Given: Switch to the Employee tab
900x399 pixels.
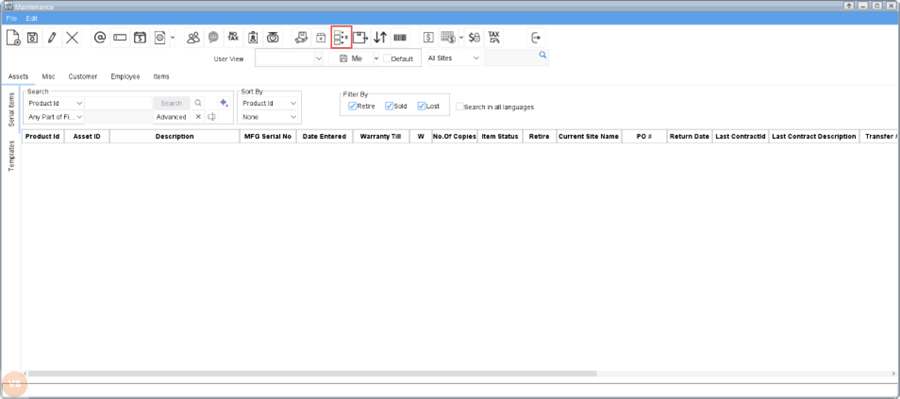Looking at the screenshot, I should [x=125, y=76].
